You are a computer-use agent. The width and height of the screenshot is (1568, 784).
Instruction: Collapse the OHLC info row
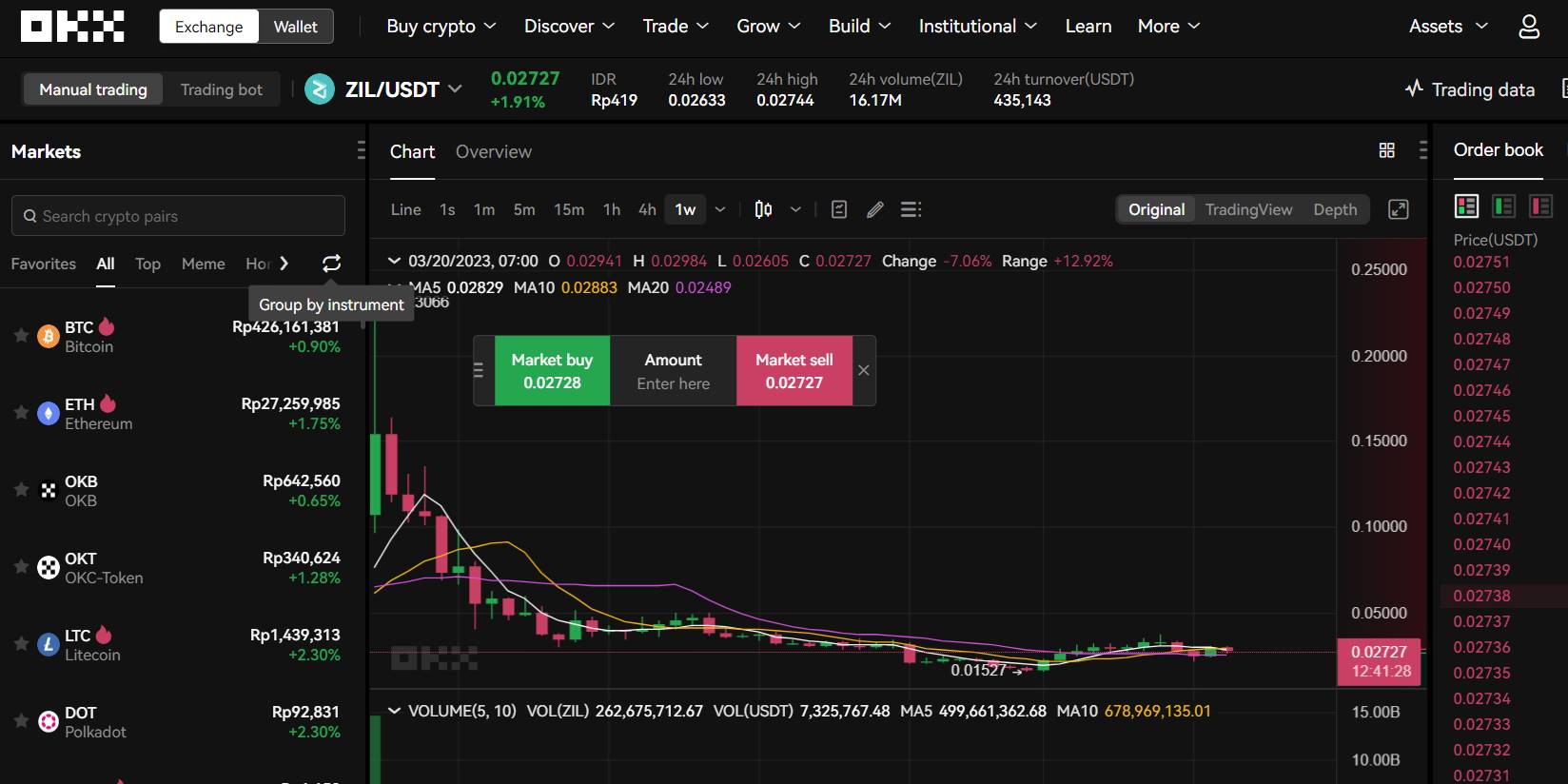(394, 261)
